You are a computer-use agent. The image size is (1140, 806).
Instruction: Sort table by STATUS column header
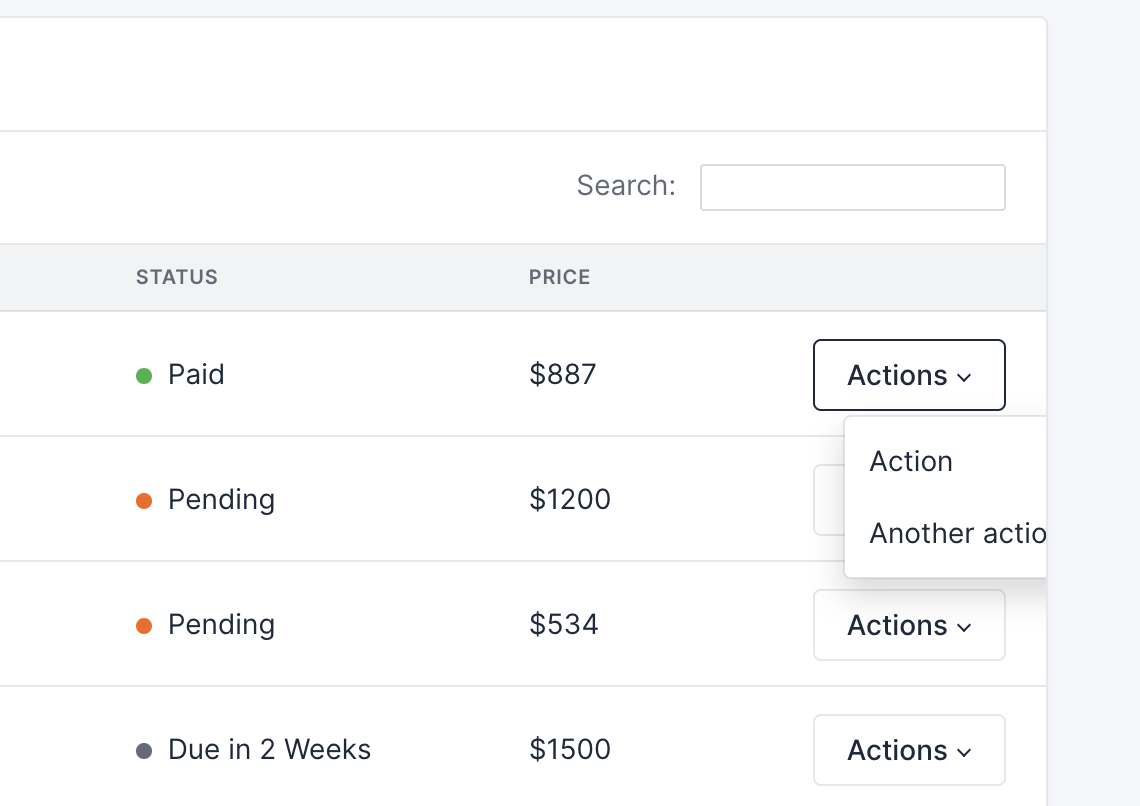177,277
